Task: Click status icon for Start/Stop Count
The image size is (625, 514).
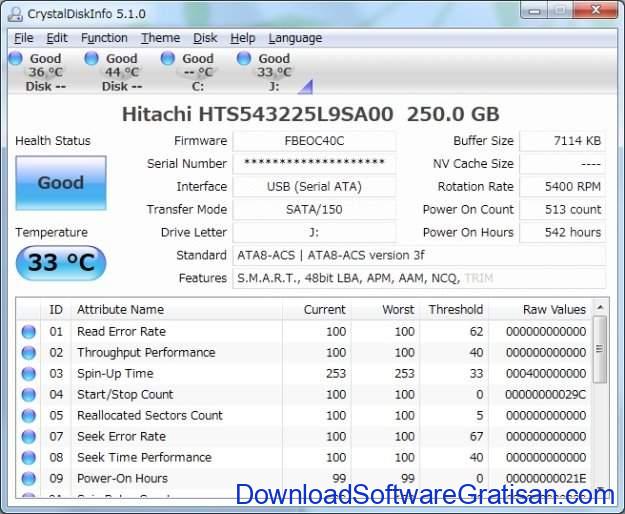Action: (29, 394)
